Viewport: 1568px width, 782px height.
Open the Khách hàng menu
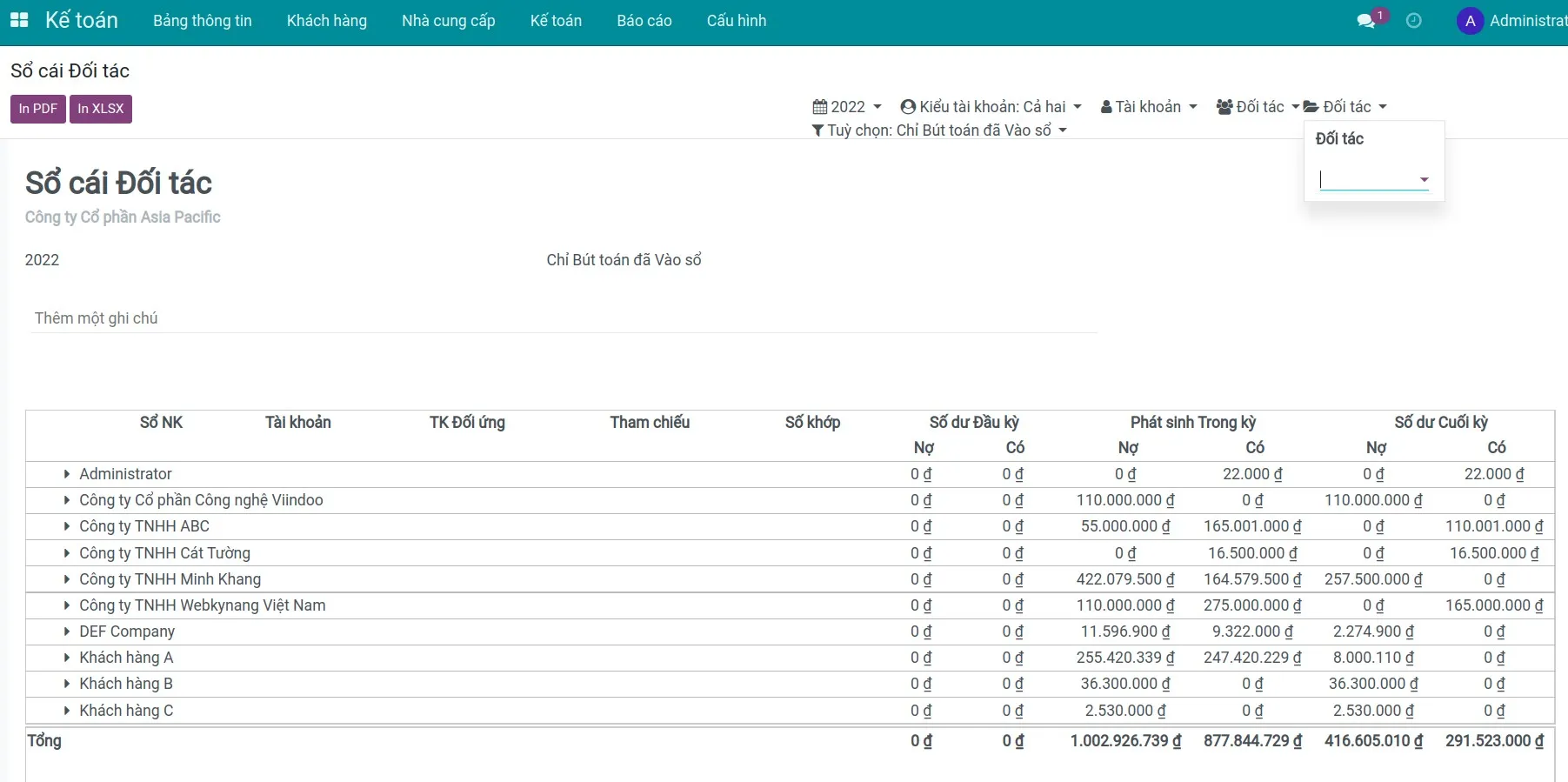[327, 21]
